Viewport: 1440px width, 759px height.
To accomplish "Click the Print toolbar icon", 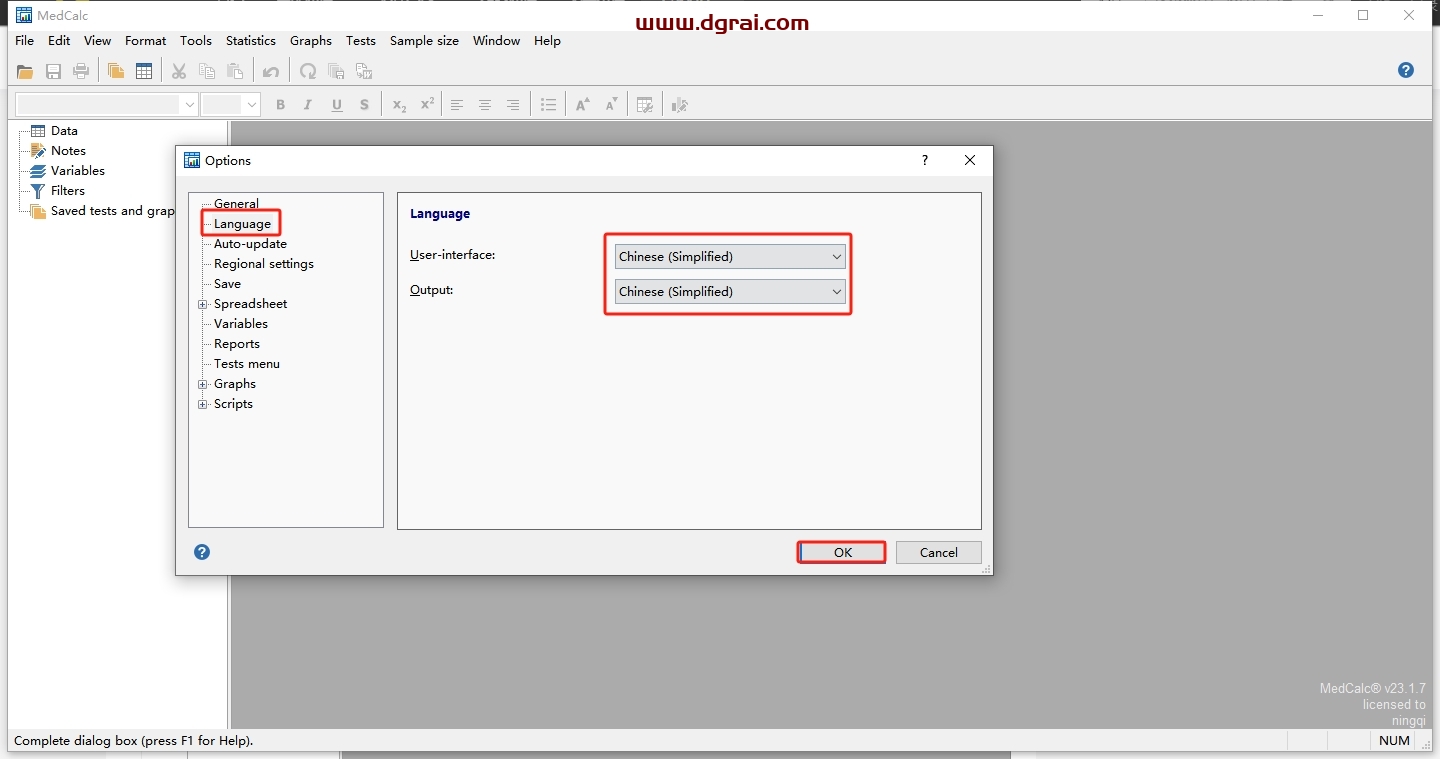I will pyautogui.click(x=81, y=71).
